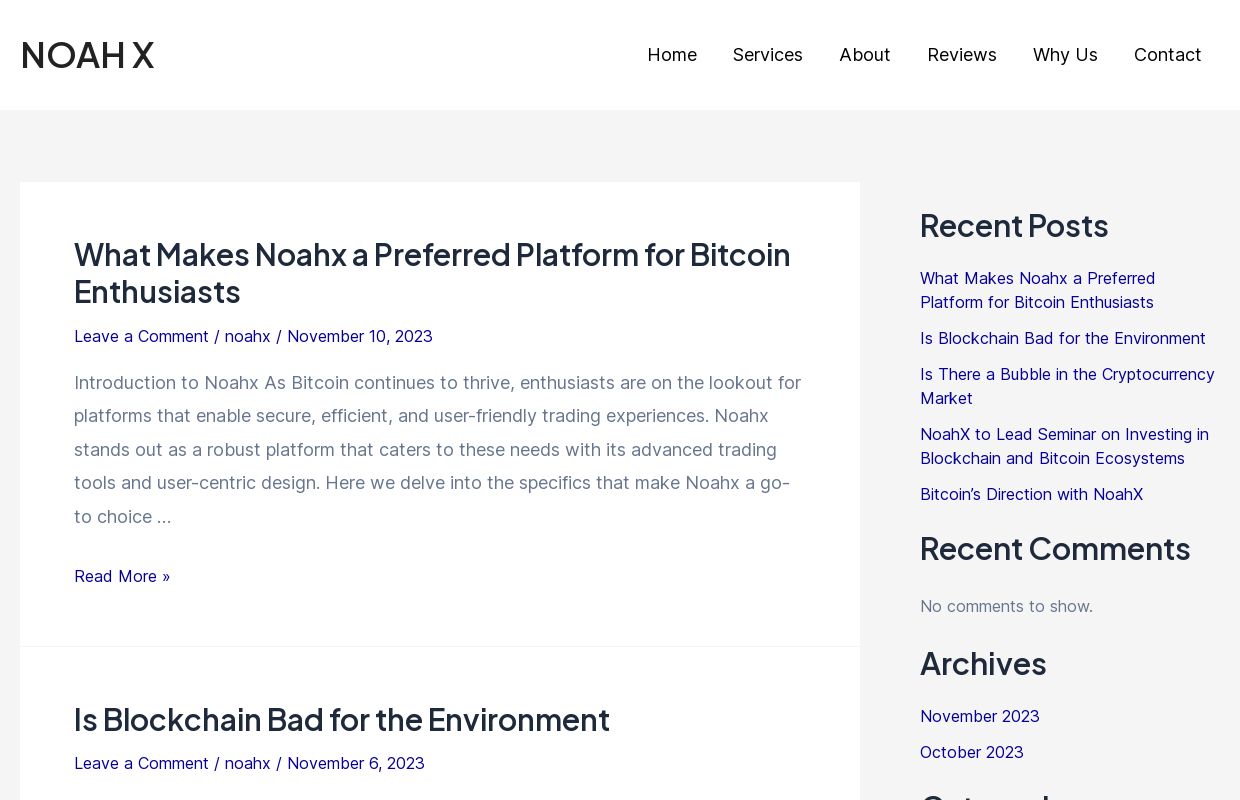
Task: Open 'Is Blockchain Bad for the Environment' article title
Action: pyautogui.click(x=341, y=719)
